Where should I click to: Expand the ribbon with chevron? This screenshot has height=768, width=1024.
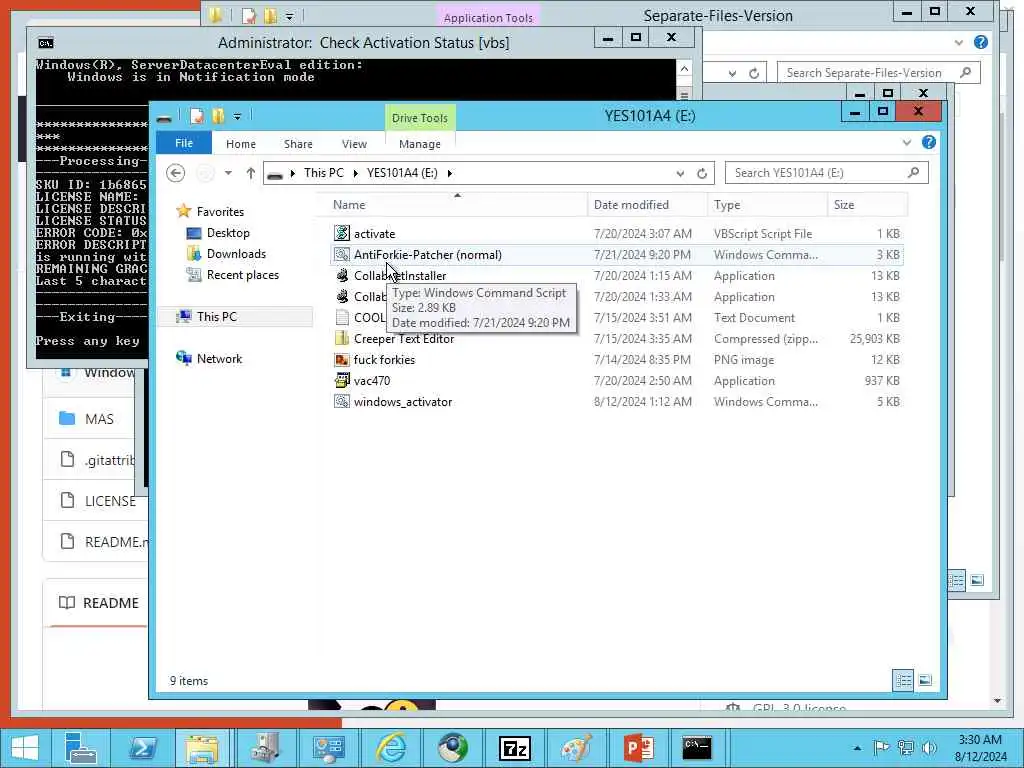coord(906,143)
